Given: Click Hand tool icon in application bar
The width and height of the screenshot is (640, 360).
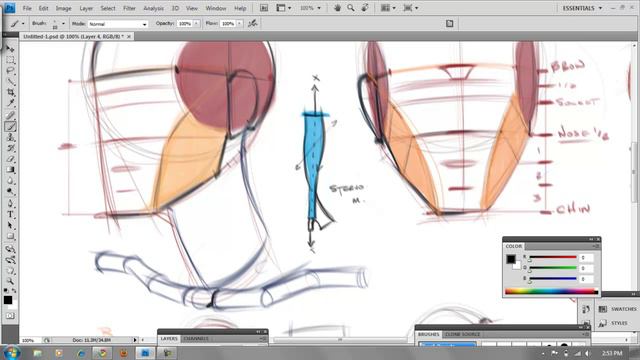Looking at the screenshot, I should pos(337,8).
